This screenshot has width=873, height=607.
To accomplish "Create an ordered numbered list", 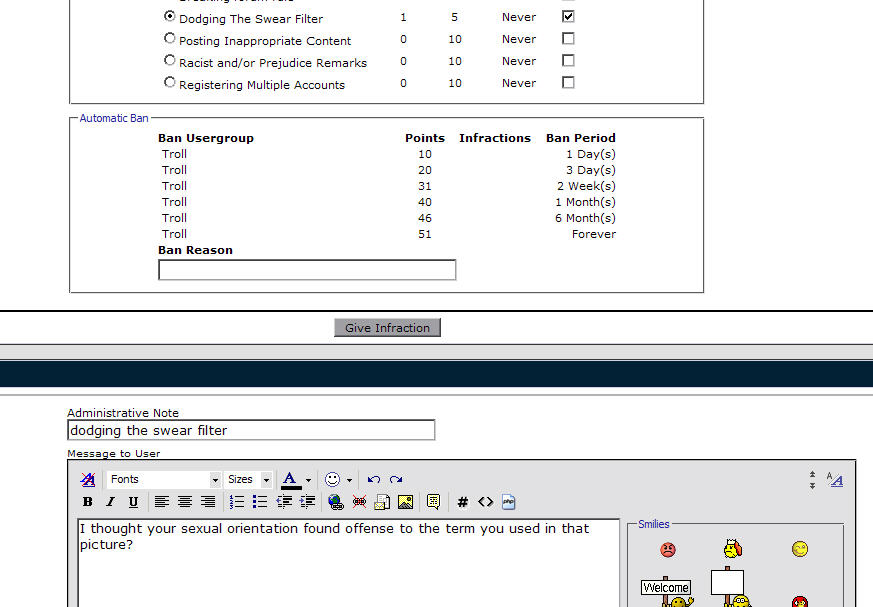I will coord(237,502).
